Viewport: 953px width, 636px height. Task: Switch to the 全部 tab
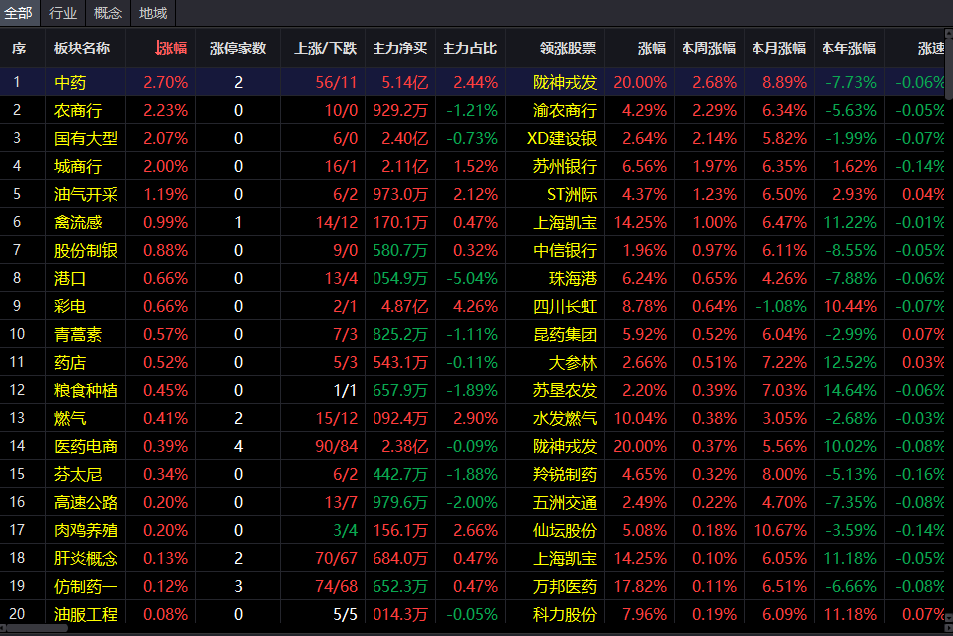pyautogui.click(x=19, y=13)
